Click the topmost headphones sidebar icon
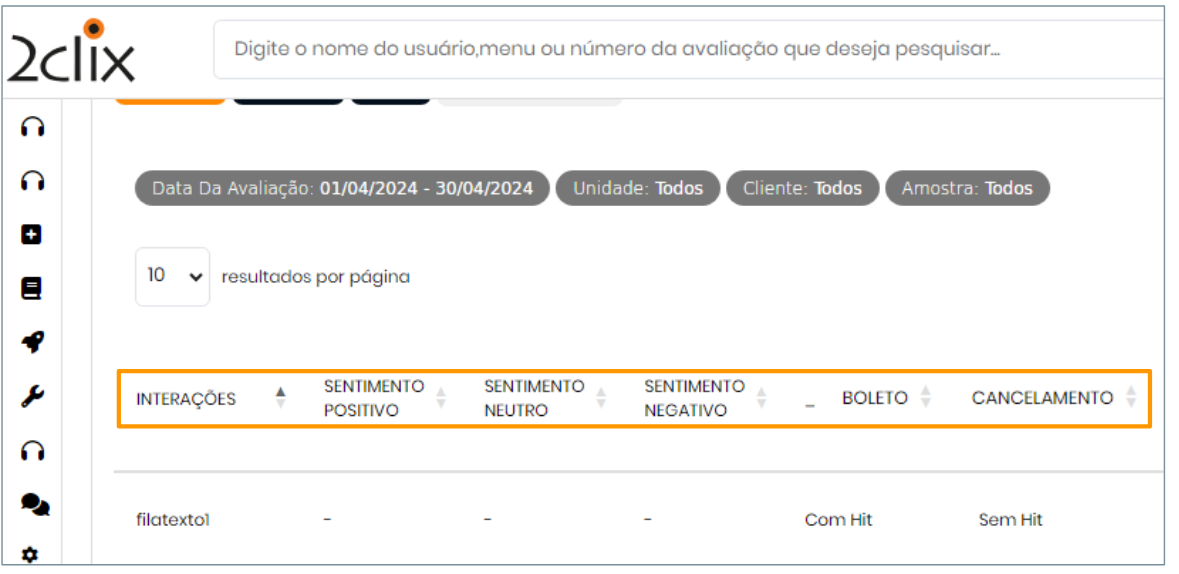This screenshot has height=574, width=1179. [32, 127]
